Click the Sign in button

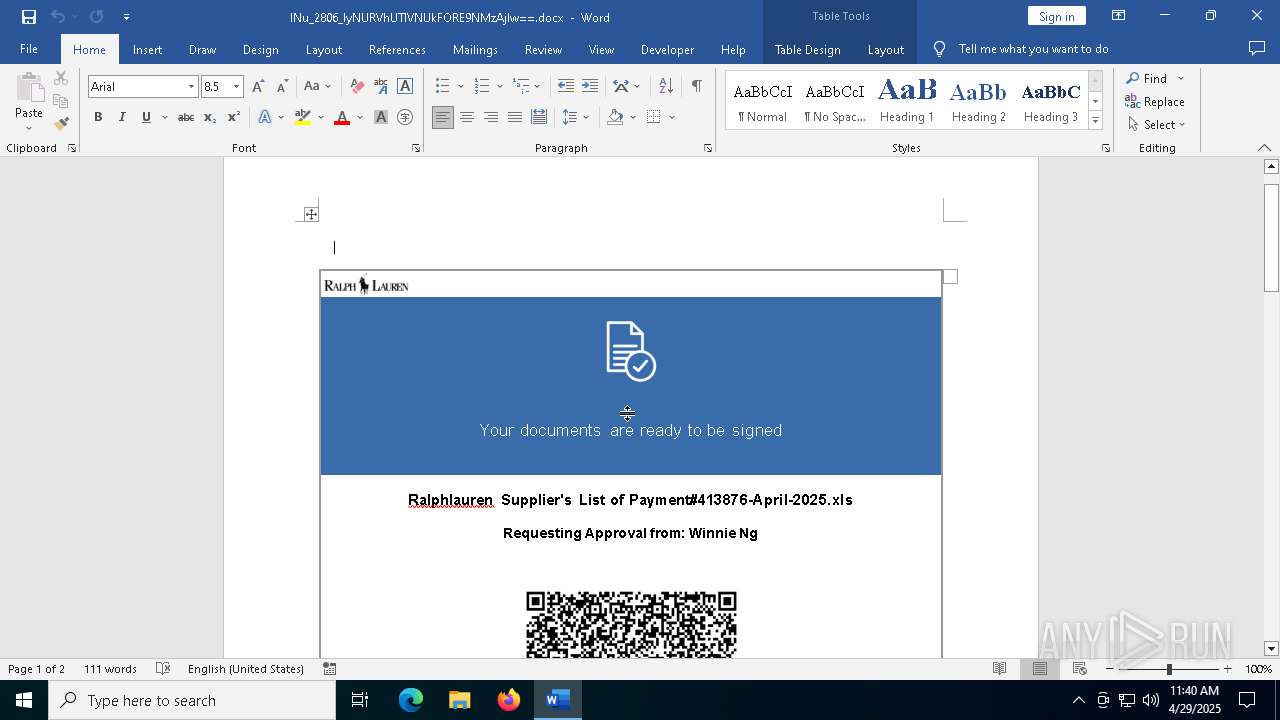[x=1056, y=16]
